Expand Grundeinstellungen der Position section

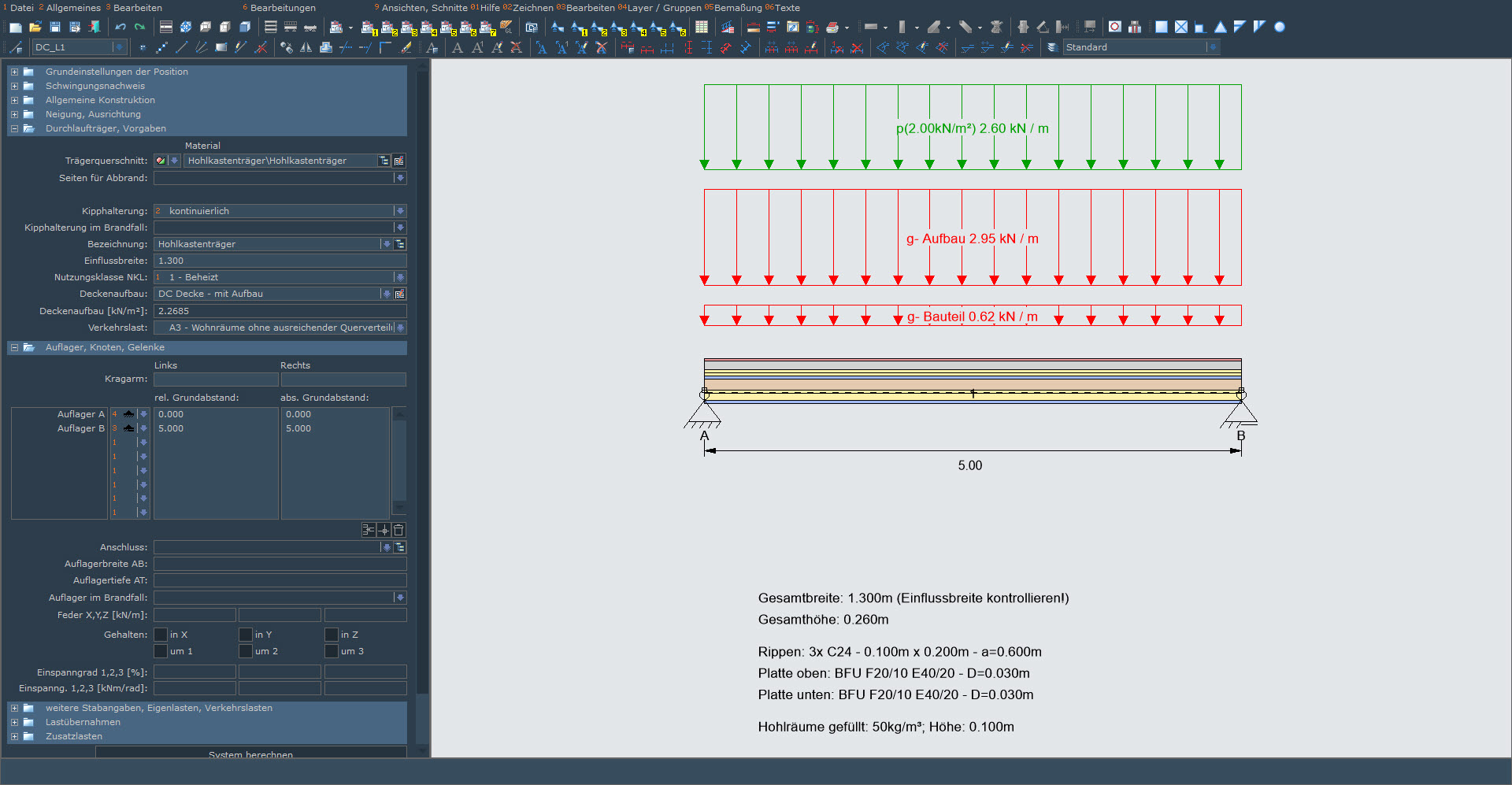[x=14, y=72]
